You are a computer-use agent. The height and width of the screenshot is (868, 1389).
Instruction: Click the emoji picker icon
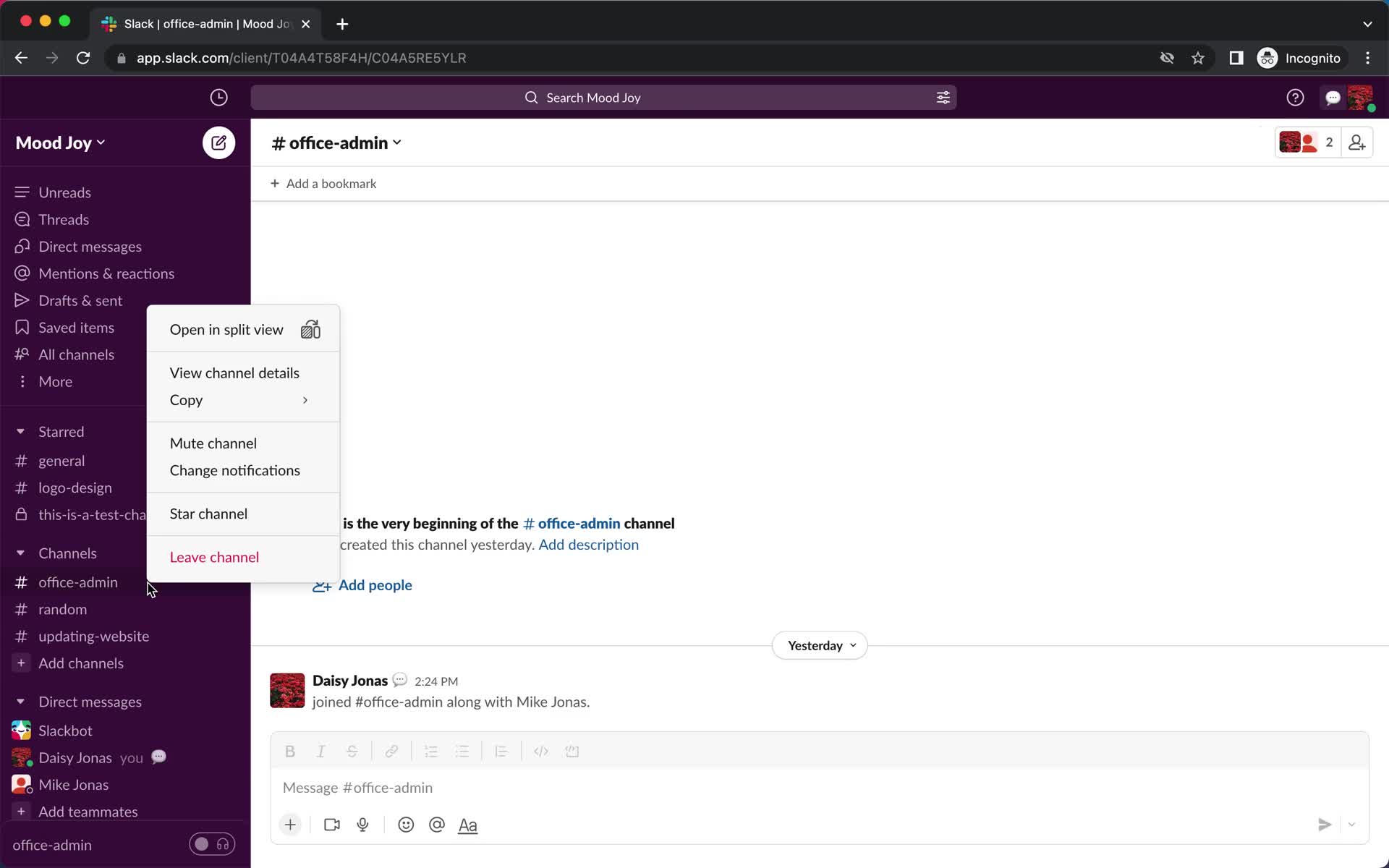click(406, 824)
